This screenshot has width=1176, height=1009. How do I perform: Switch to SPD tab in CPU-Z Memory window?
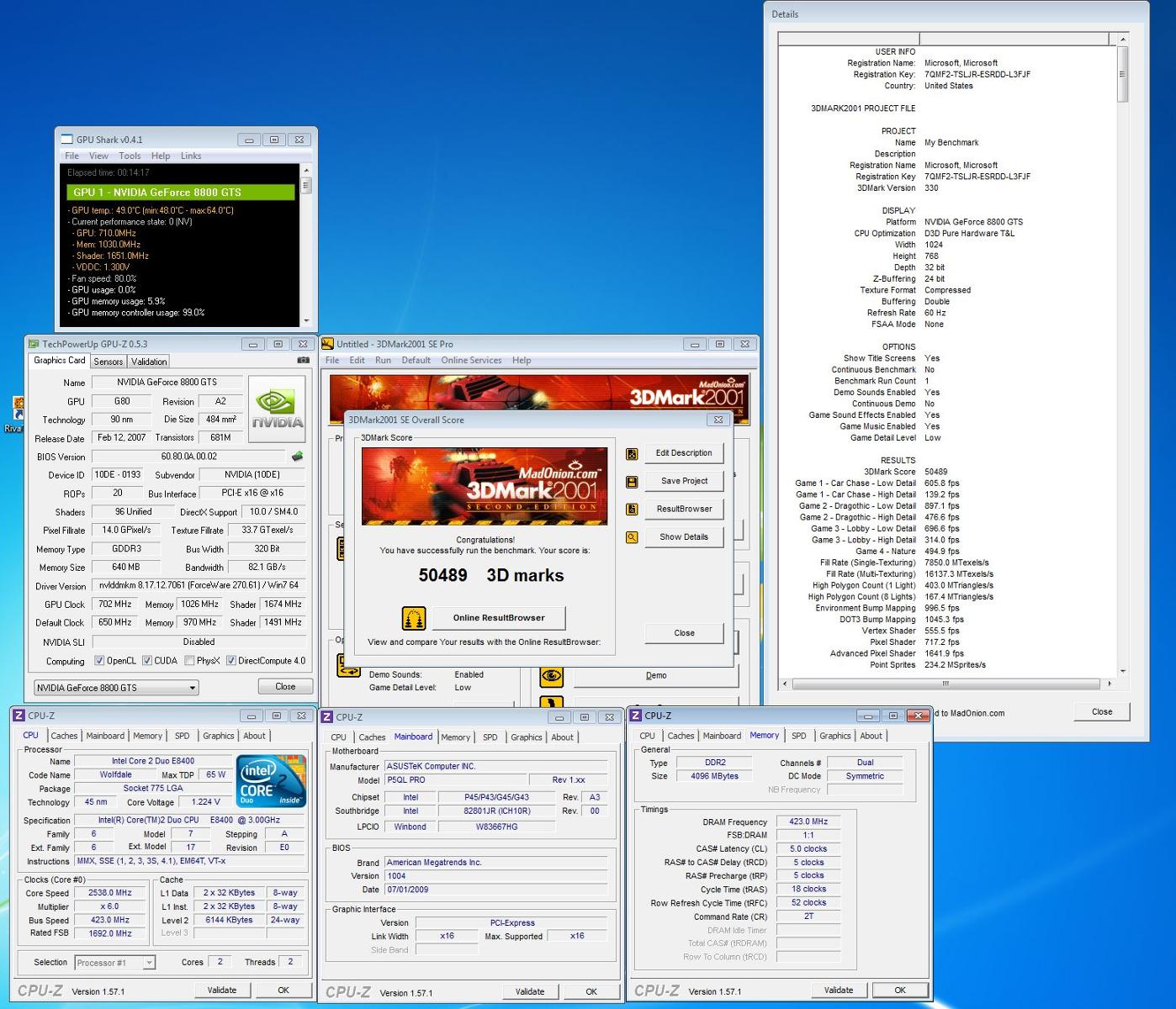(799, 736)
